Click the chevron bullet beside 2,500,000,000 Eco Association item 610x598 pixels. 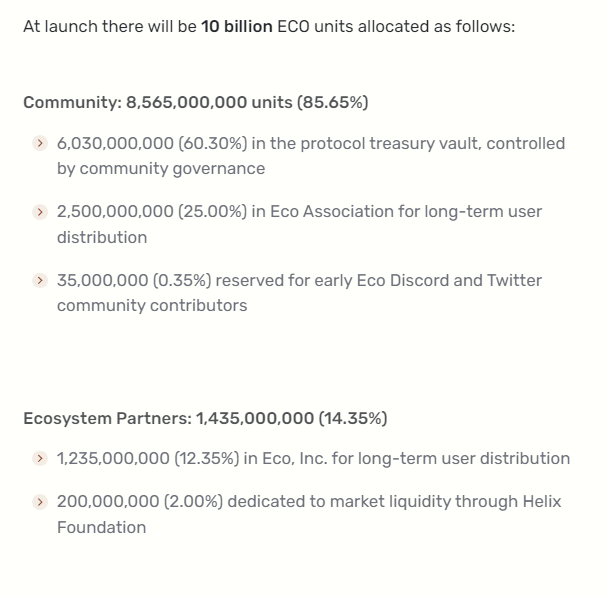40,212
